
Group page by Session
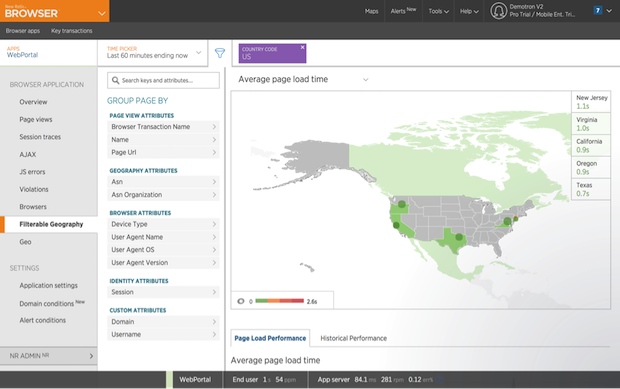(163, 292)
